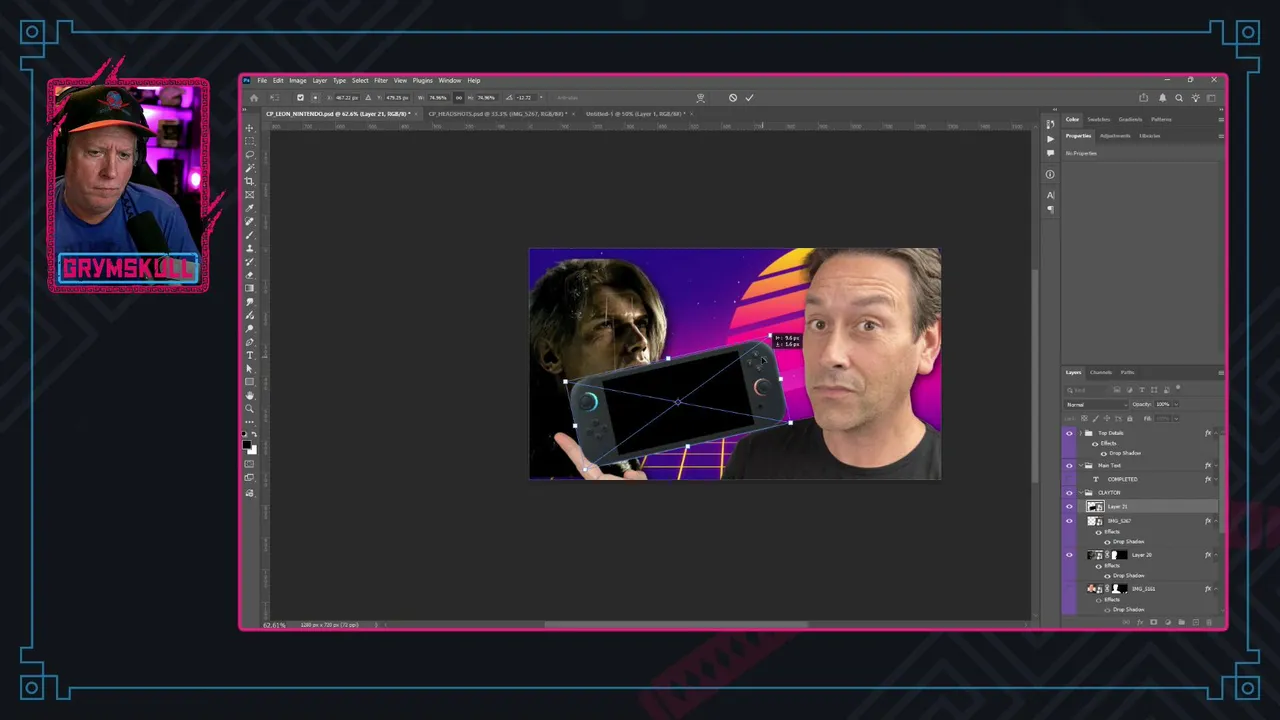Click the Home icon in options bar
The width and height of the screenshot is (1280, 720).
pos(254,97)
